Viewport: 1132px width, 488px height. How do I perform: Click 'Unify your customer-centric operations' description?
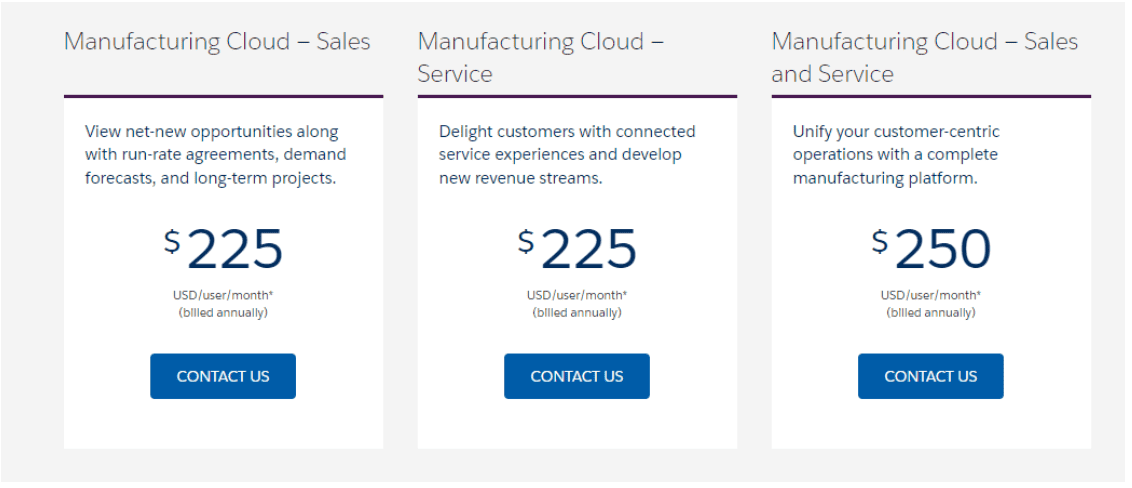tap(896, 154)
